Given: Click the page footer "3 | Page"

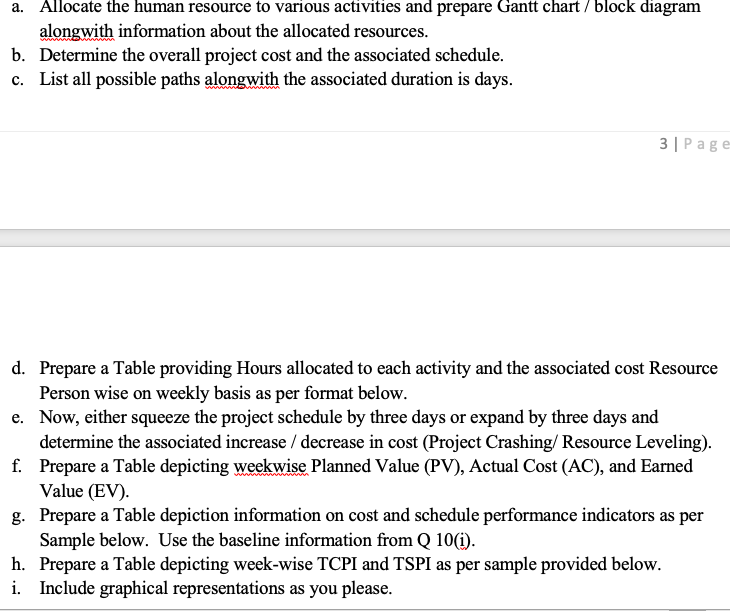Looking at the screenshot, I should 694,144.
